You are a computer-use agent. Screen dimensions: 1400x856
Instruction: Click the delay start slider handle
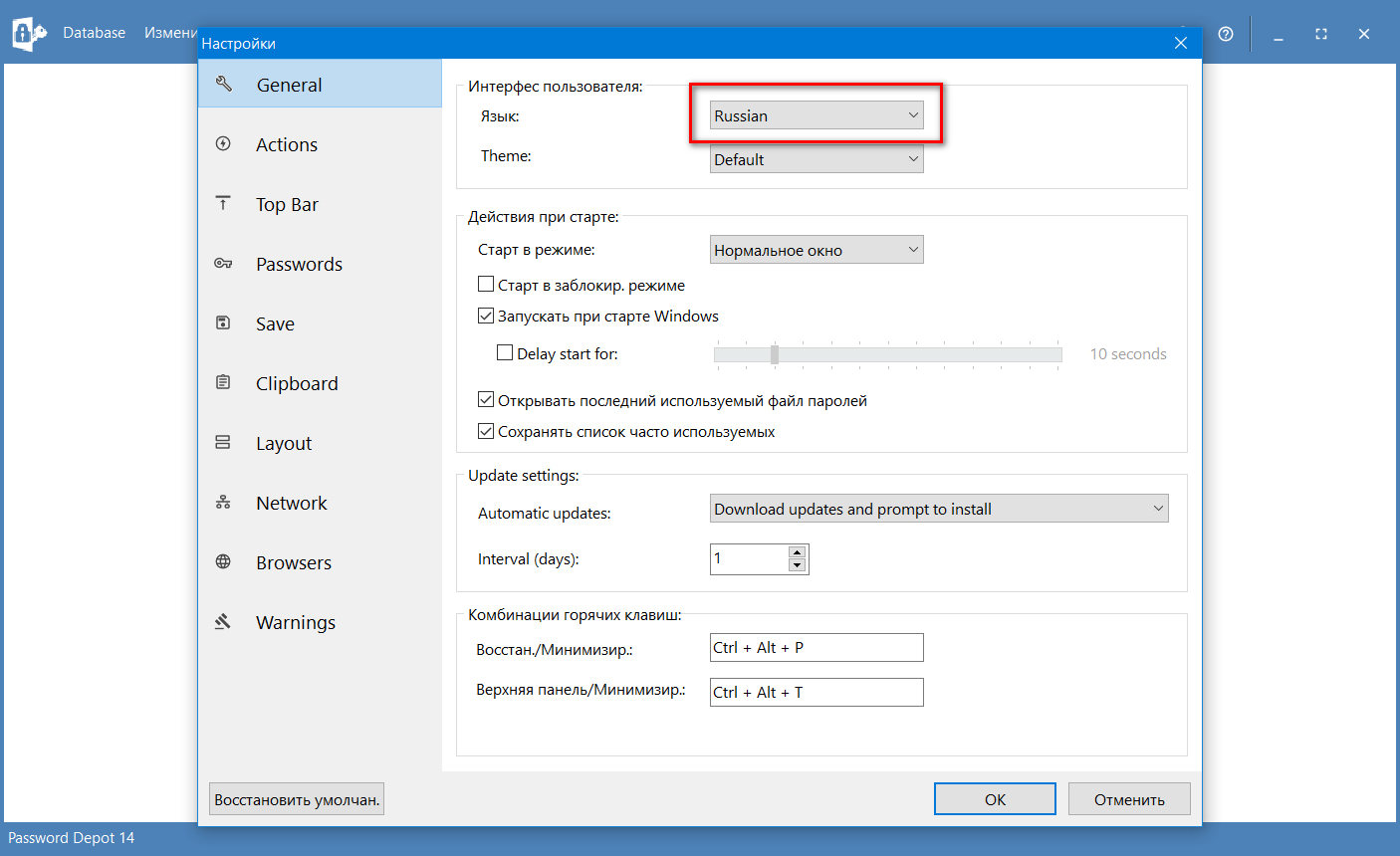(775, 354)
